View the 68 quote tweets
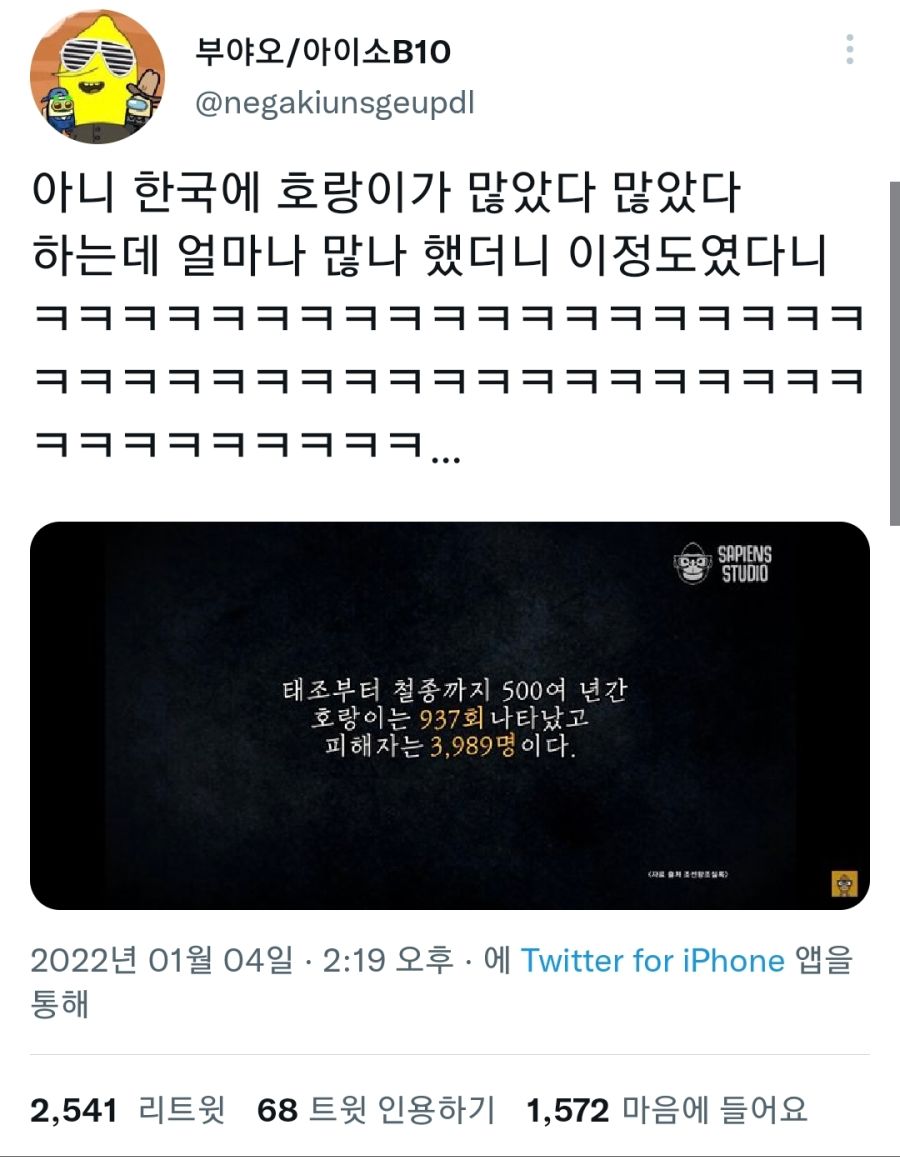The width and height of the screenshot is (900, 1157). (375, 1111)
